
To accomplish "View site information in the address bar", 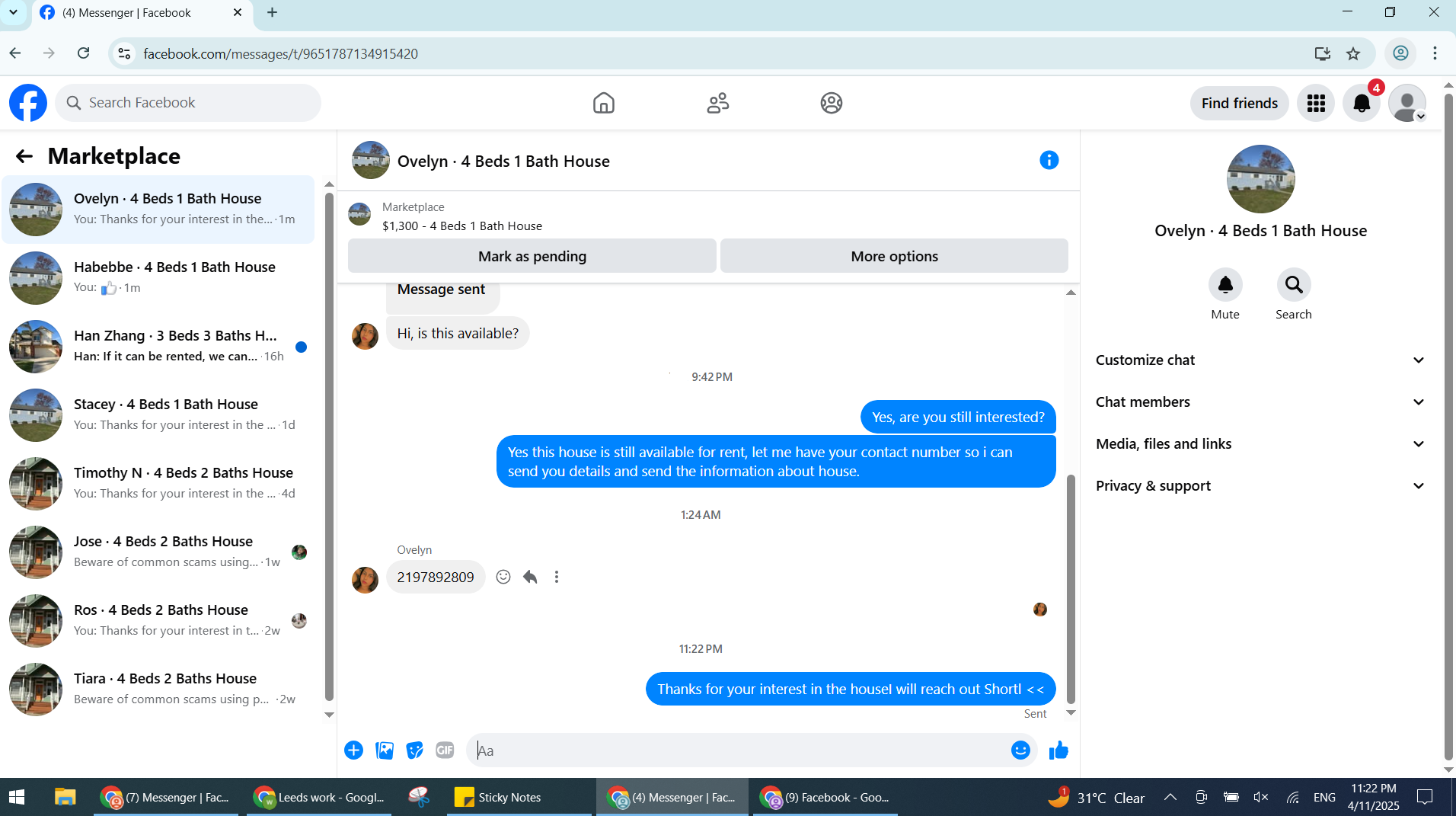I will [x=124, y=53].
